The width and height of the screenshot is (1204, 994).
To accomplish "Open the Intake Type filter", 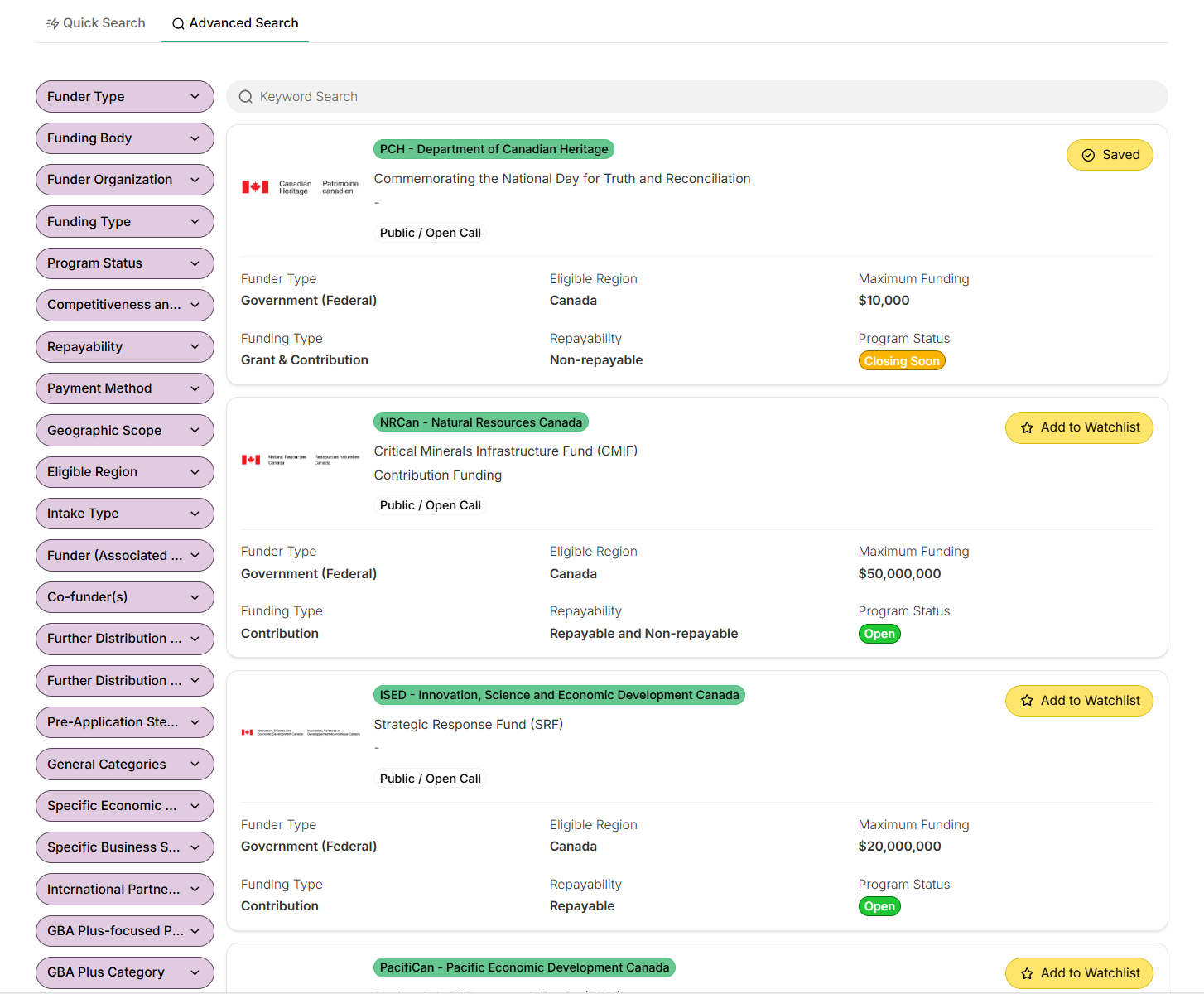I will [125, 514].
